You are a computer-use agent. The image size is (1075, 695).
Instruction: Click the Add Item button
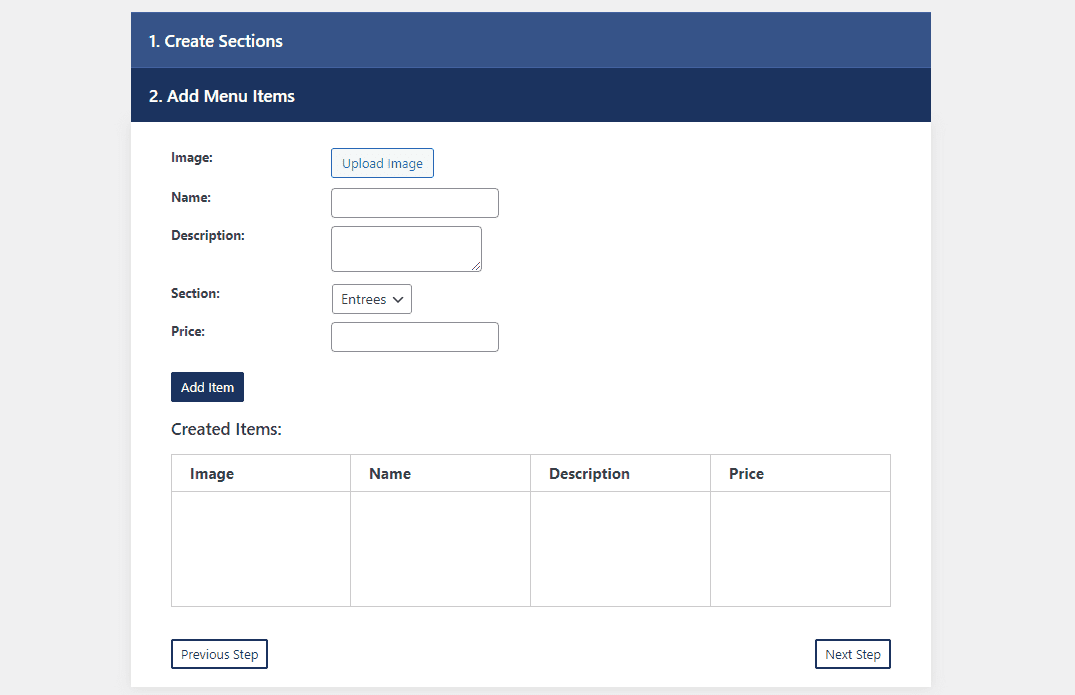click(207, 387)
